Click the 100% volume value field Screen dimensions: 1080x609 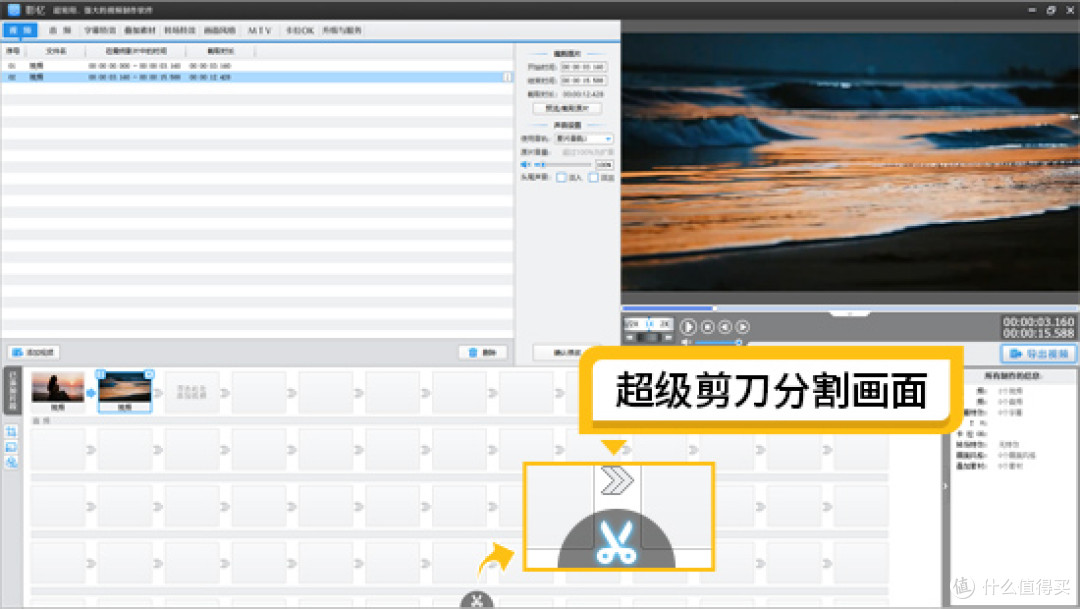pyautogui.click(x=604, y=165)
